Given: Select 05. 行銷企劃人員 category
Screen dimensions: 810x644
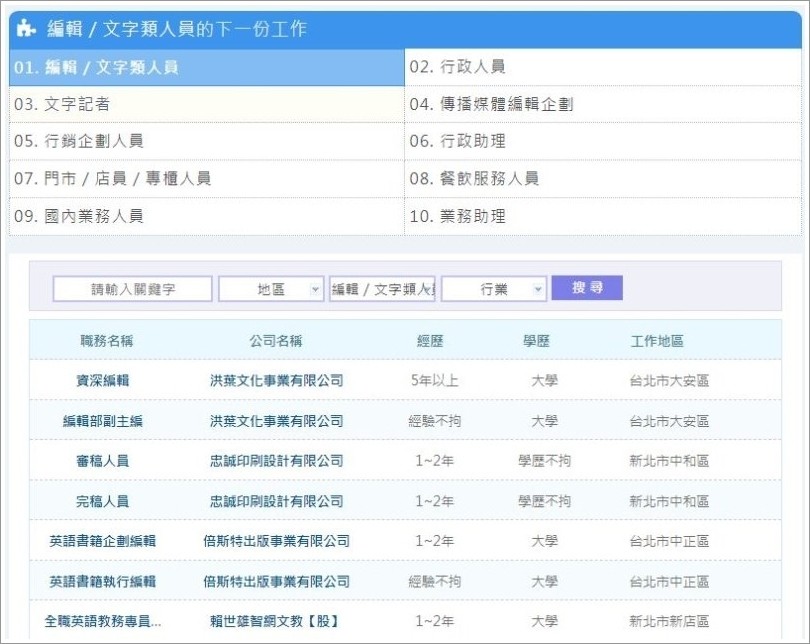Looking at the screenshot, I should pyautogui.click(x=79, y=141).
